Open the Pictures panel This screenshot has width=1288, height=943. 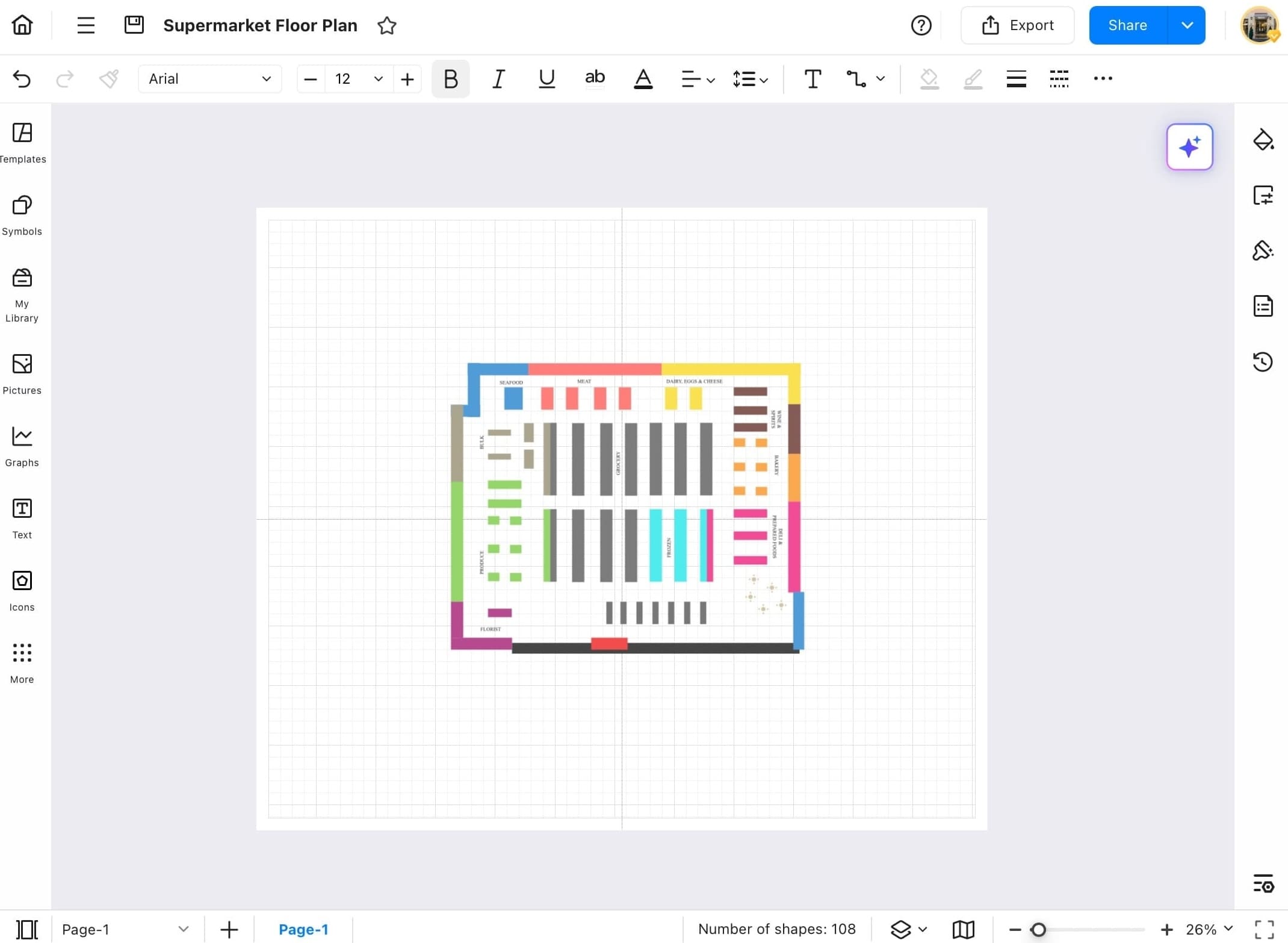click(x=22, y=372)
